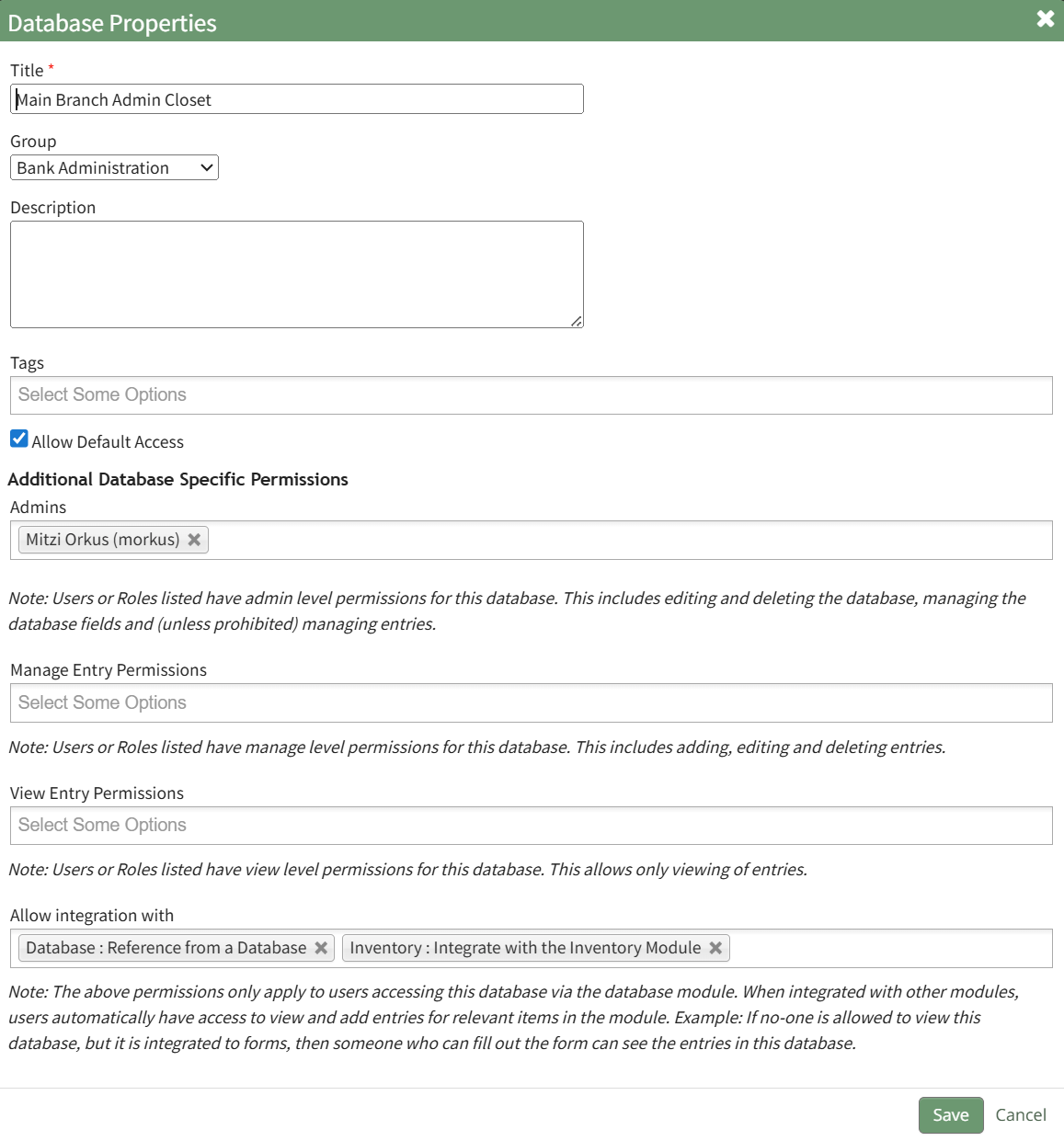Focus the Description text area
Image resolution: width=1064 pixels, height=1141 pixels.
tap(297, 274)
